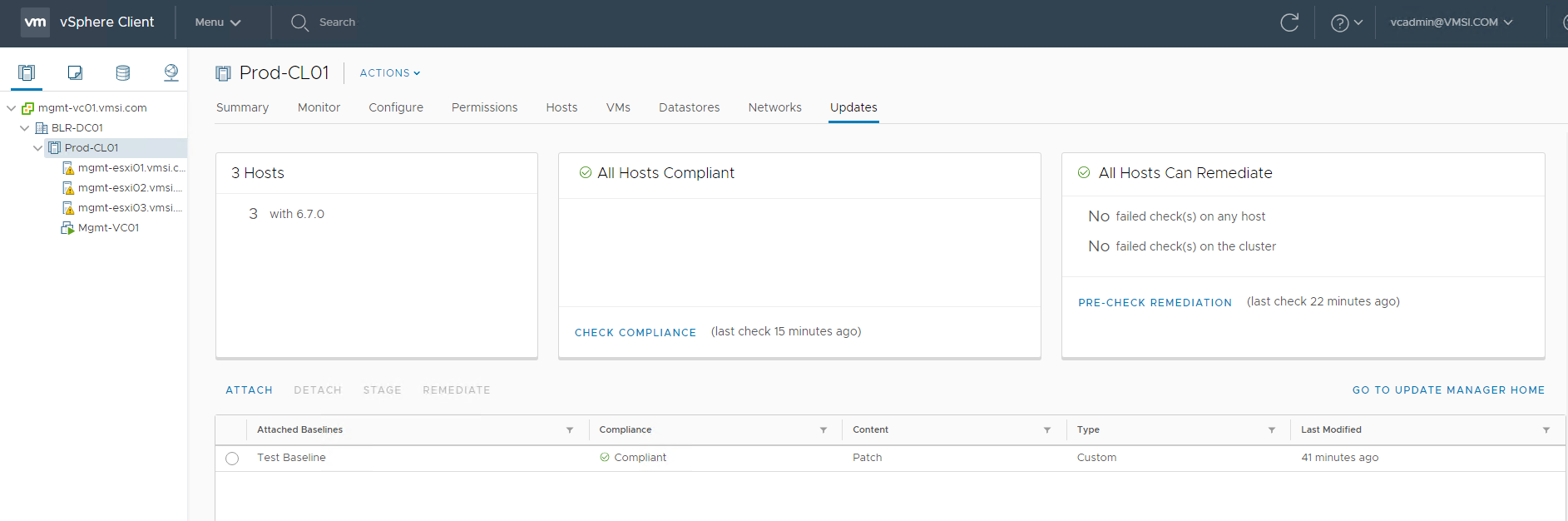Viewport: 1568px width, 521px height.
Task: Click the refresh icon in top bar
Action: [x=1289, y=22]
